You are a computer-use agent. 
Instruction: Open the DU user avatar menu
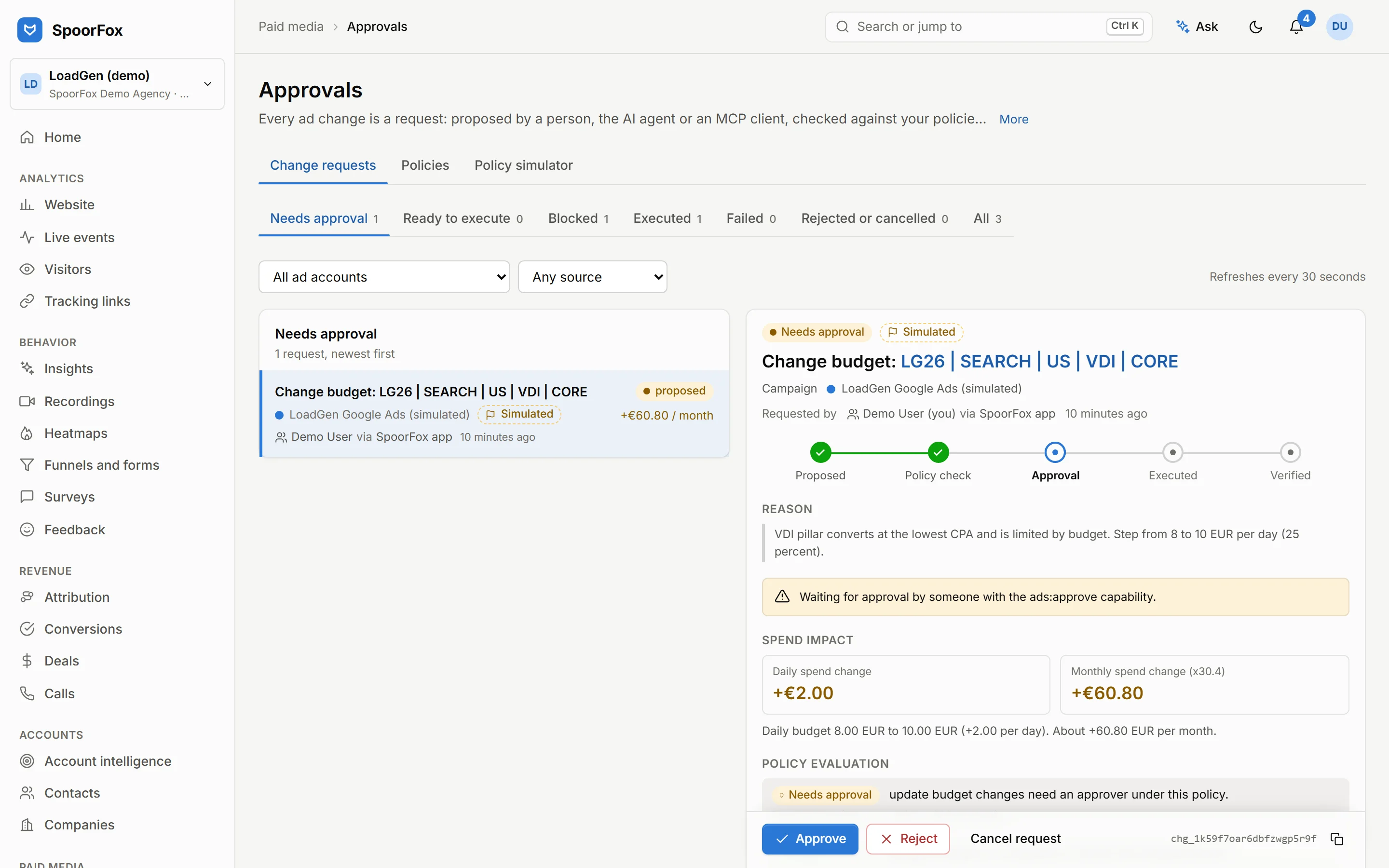pyautogui.click(x=1339, y=27)
